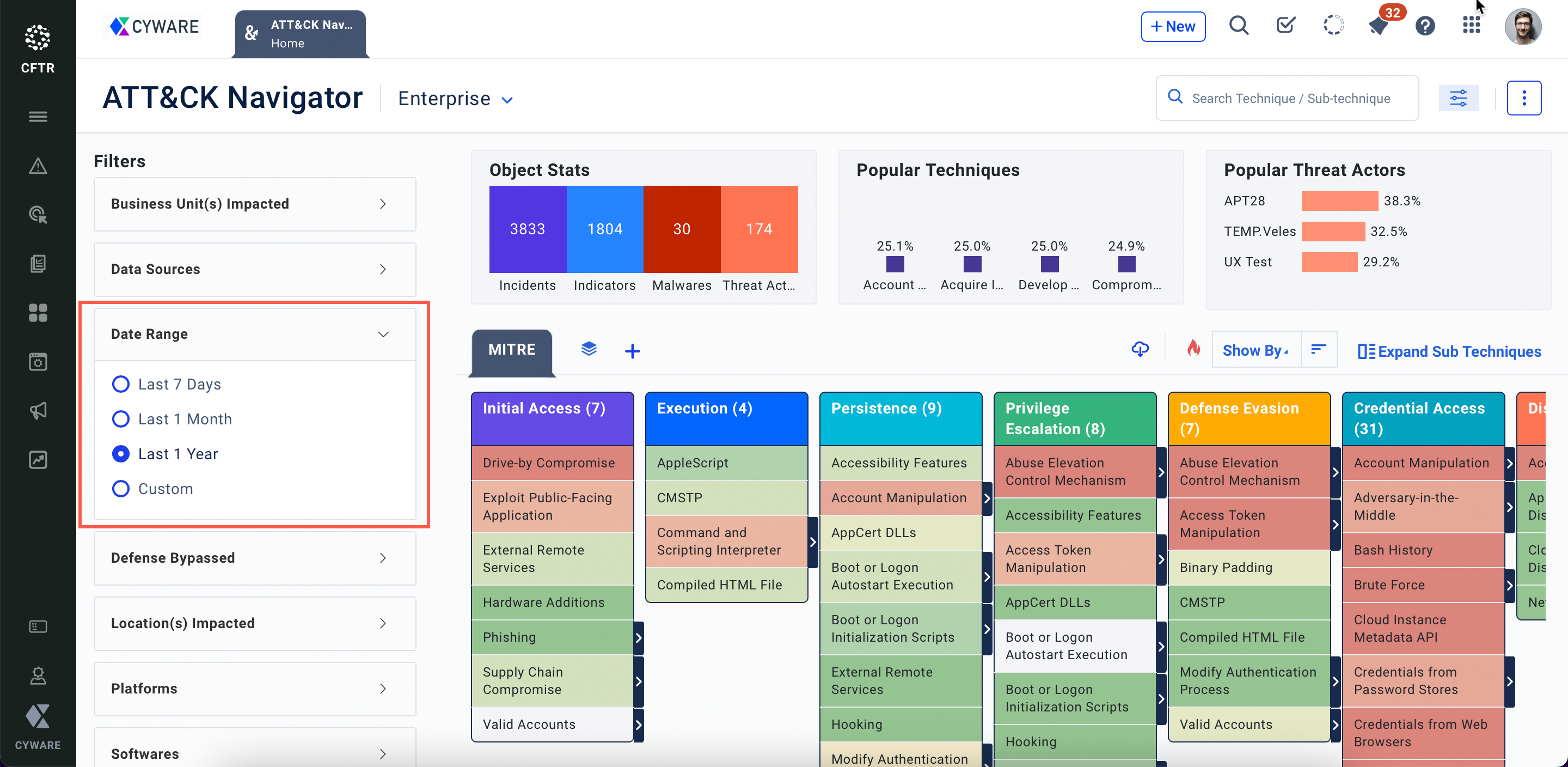The image size is (1568, 767).
Task: Open the layers stack icon
Action: 589,349
